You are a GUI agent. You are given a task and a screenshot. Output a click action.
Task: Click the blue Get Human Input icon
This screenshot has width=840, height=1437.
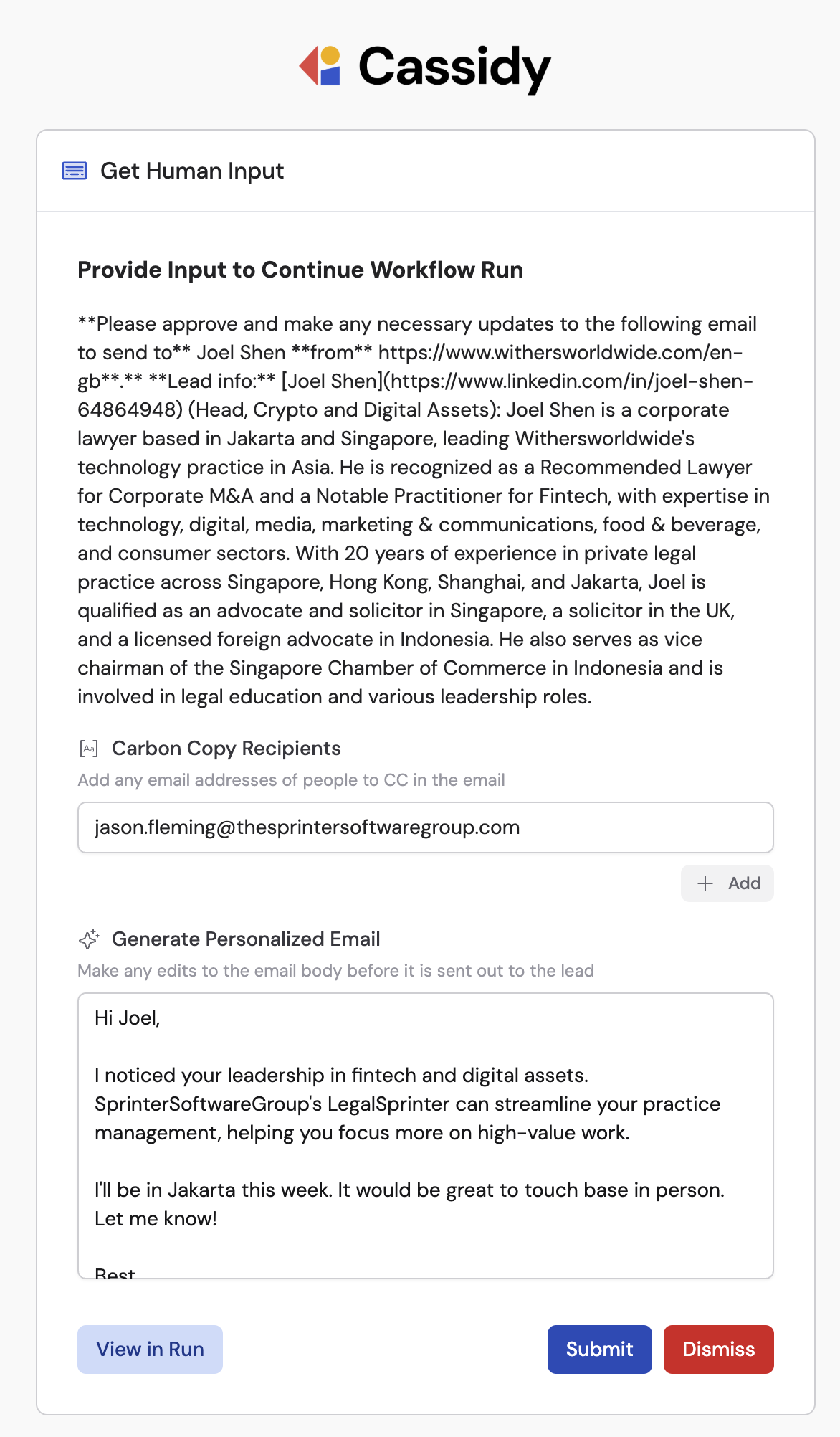pyautogui.click(x=74, y=171)
